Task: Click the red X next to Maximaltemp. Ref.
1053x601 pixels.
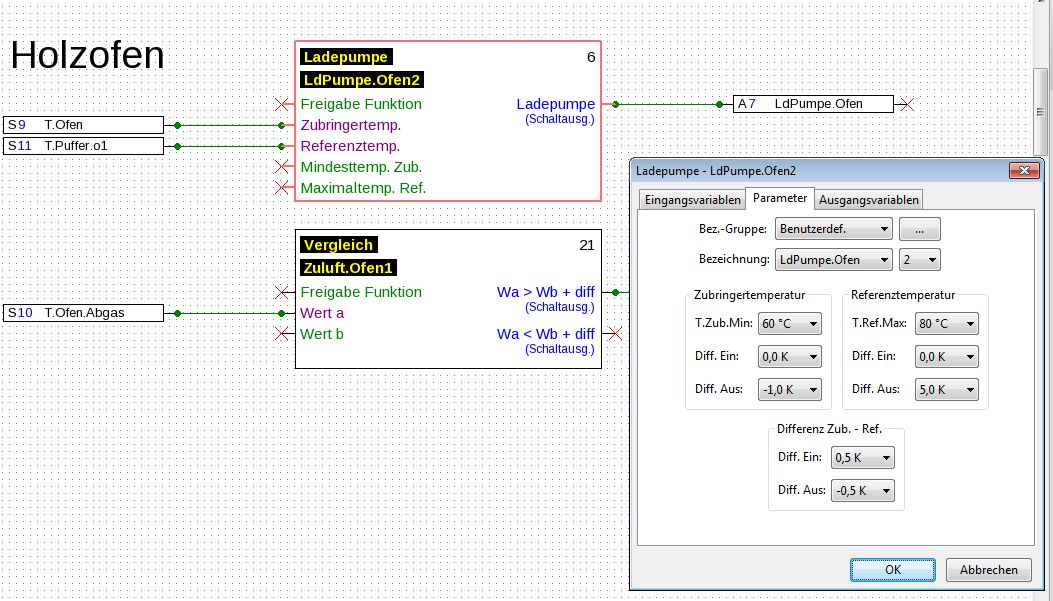Action: click(x=283, y=188)
